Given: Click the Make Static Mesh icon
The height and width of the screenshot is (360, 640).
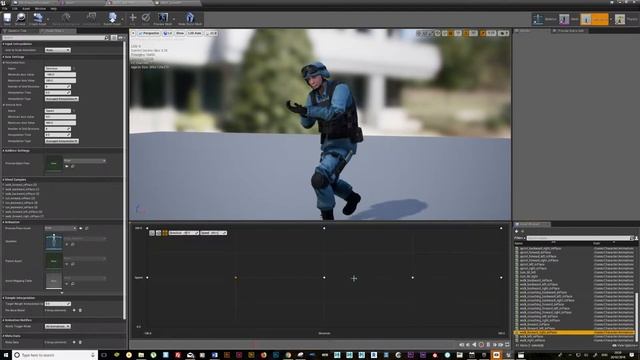Looking at the screenshot, I should click(190, 17).
